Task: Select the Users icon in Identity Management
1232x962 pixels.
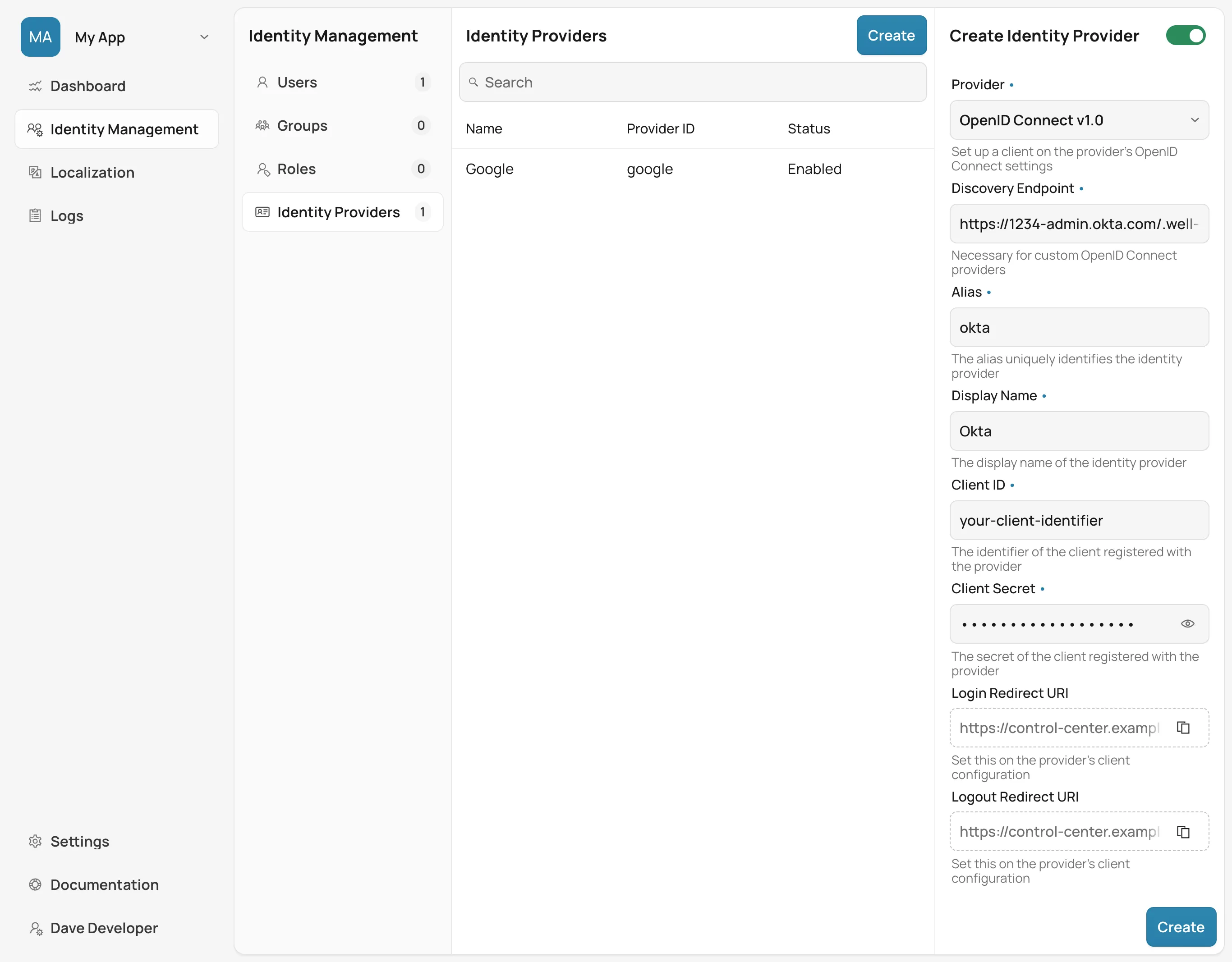Action: tap(263, 82)
